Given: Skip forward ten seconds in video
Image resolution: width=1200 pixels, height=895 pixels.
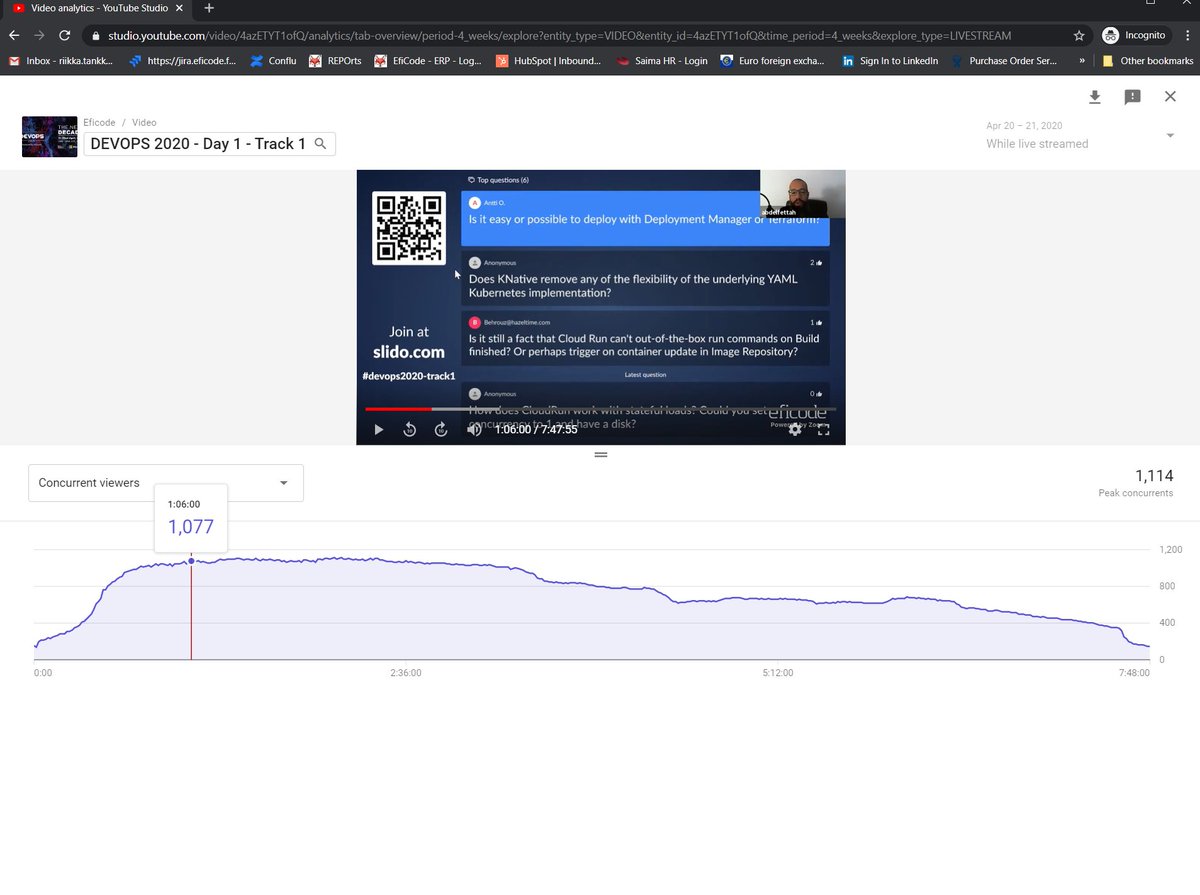Looking at the screenshot, I should [x=441, y=429].
